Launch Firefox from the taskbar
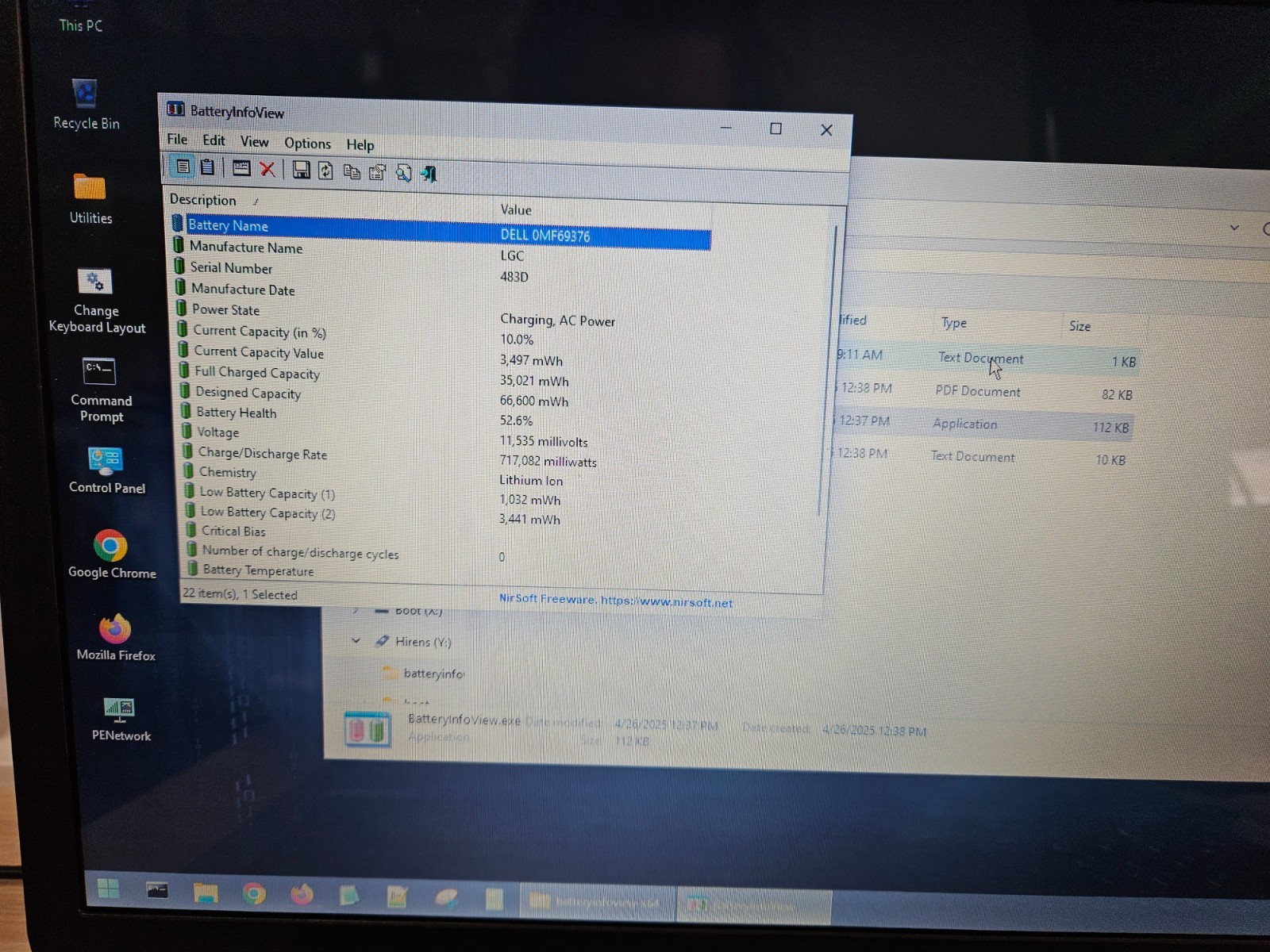The image size is (1270, 952). click(x=302, y=895)
